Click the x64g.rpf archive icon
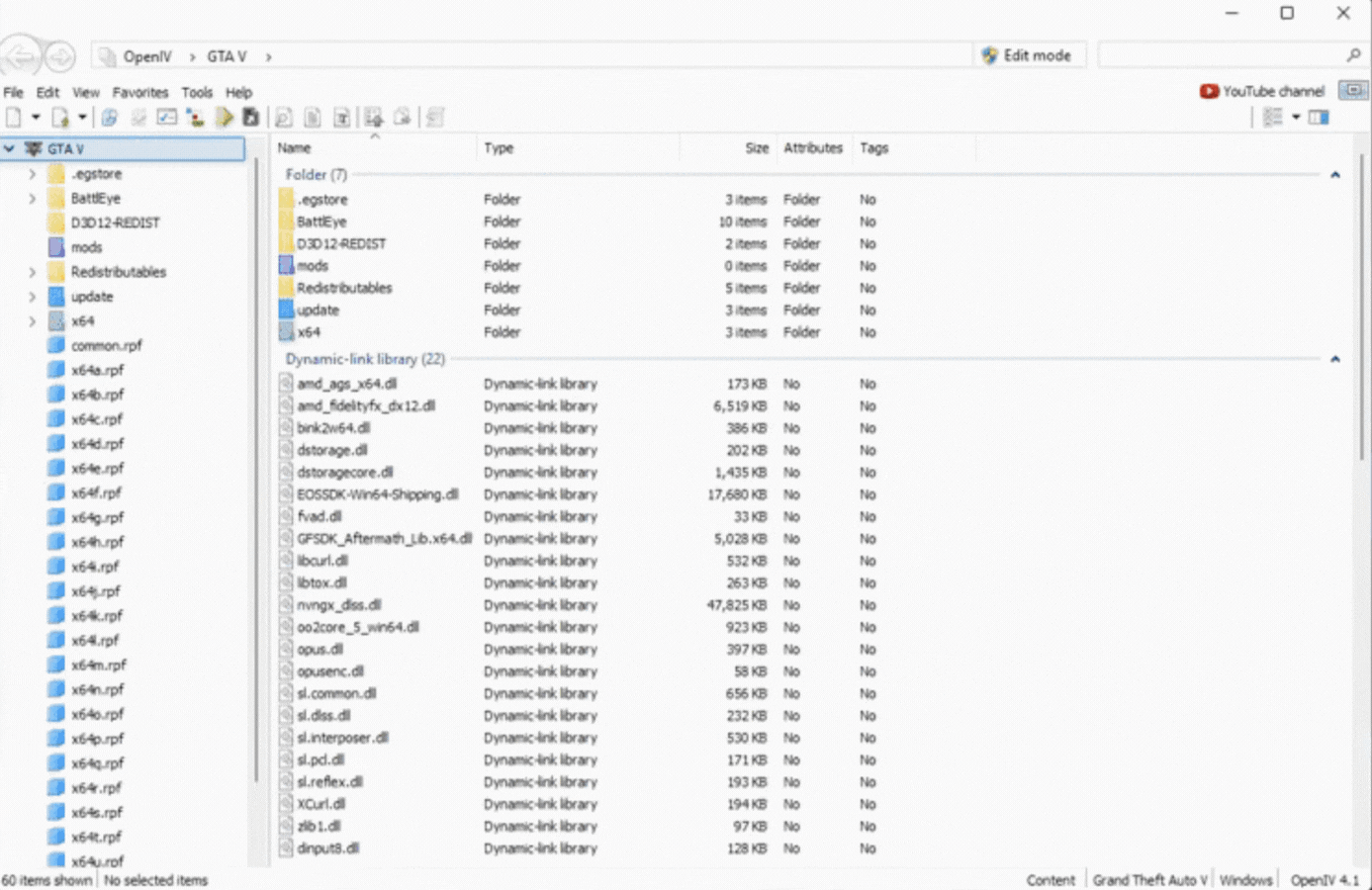This screenshot has height=890, width=1372. click(56, 517)
